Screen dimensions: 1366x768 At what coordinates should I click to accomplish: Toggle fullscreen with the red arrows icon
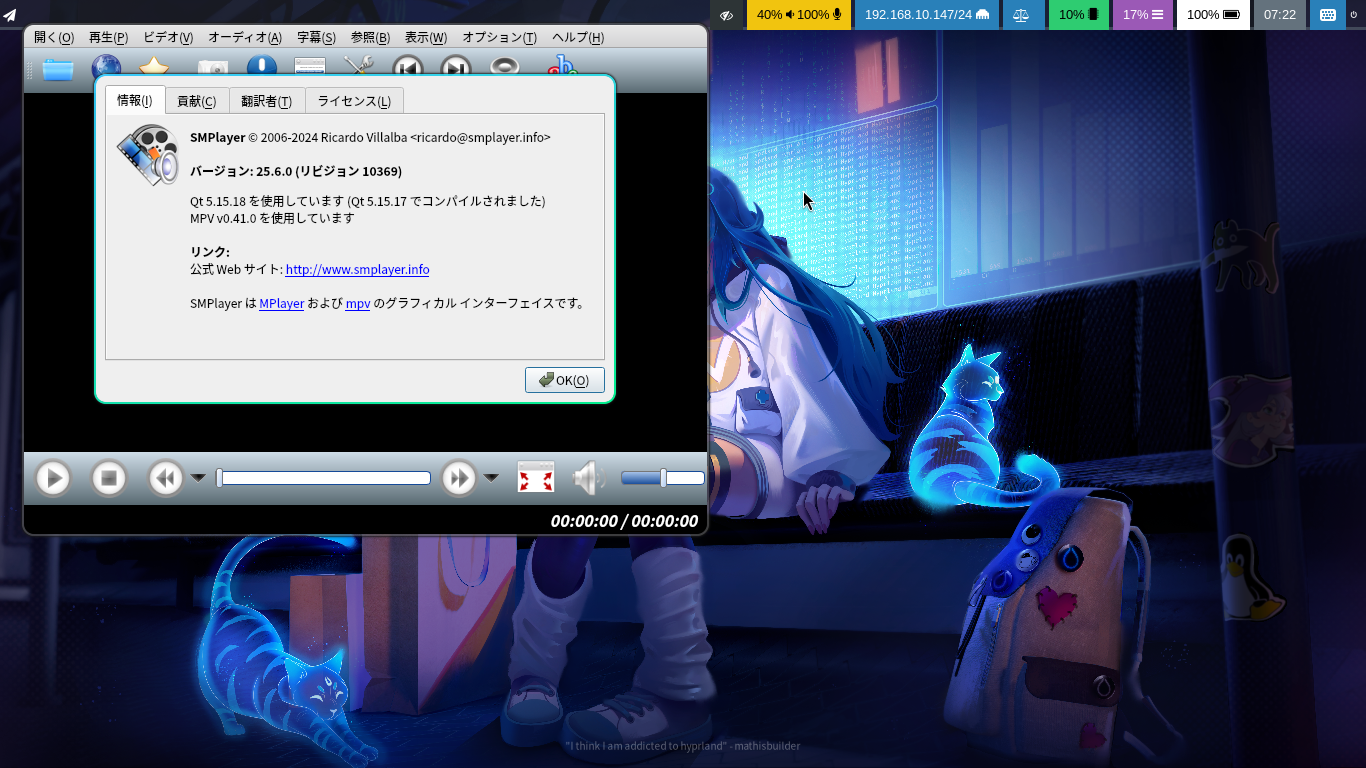point(536,478)
